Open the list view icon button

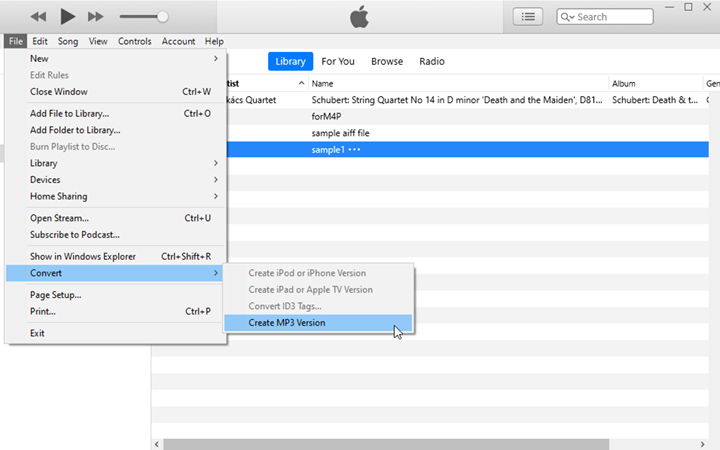coord(528,16)
